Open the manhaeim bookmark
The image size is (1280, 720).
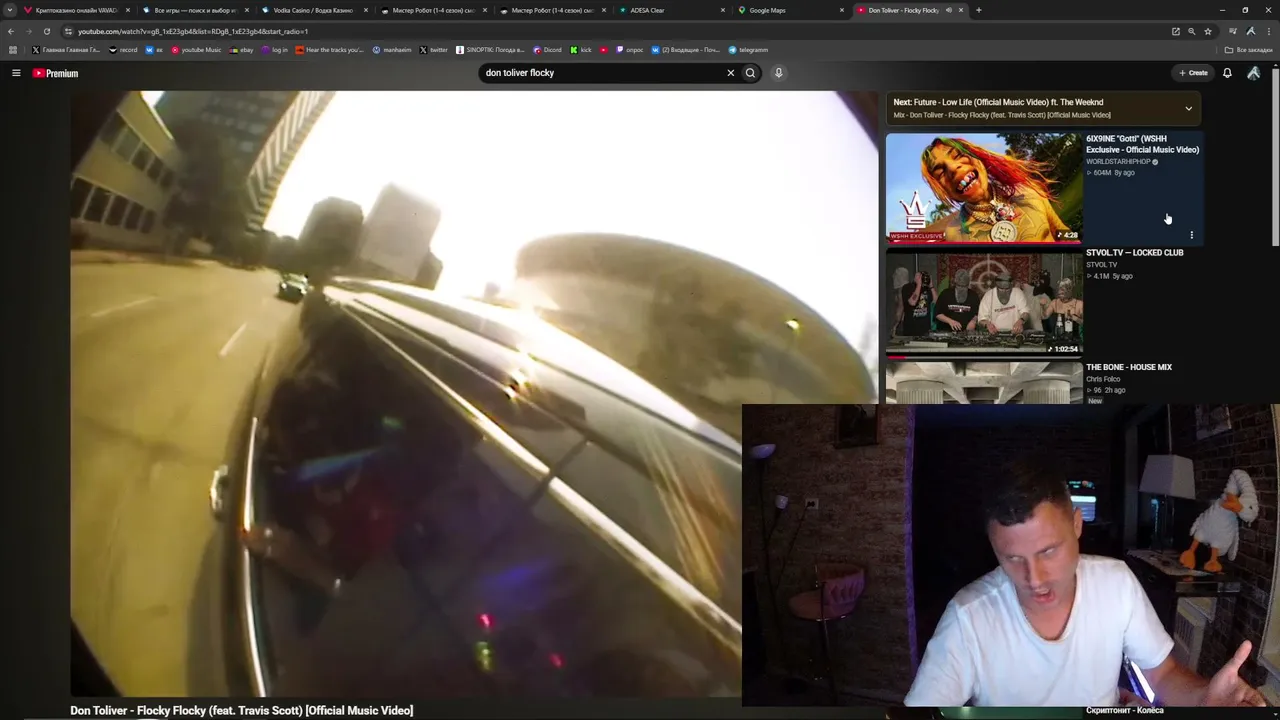(x=392, y=50)
